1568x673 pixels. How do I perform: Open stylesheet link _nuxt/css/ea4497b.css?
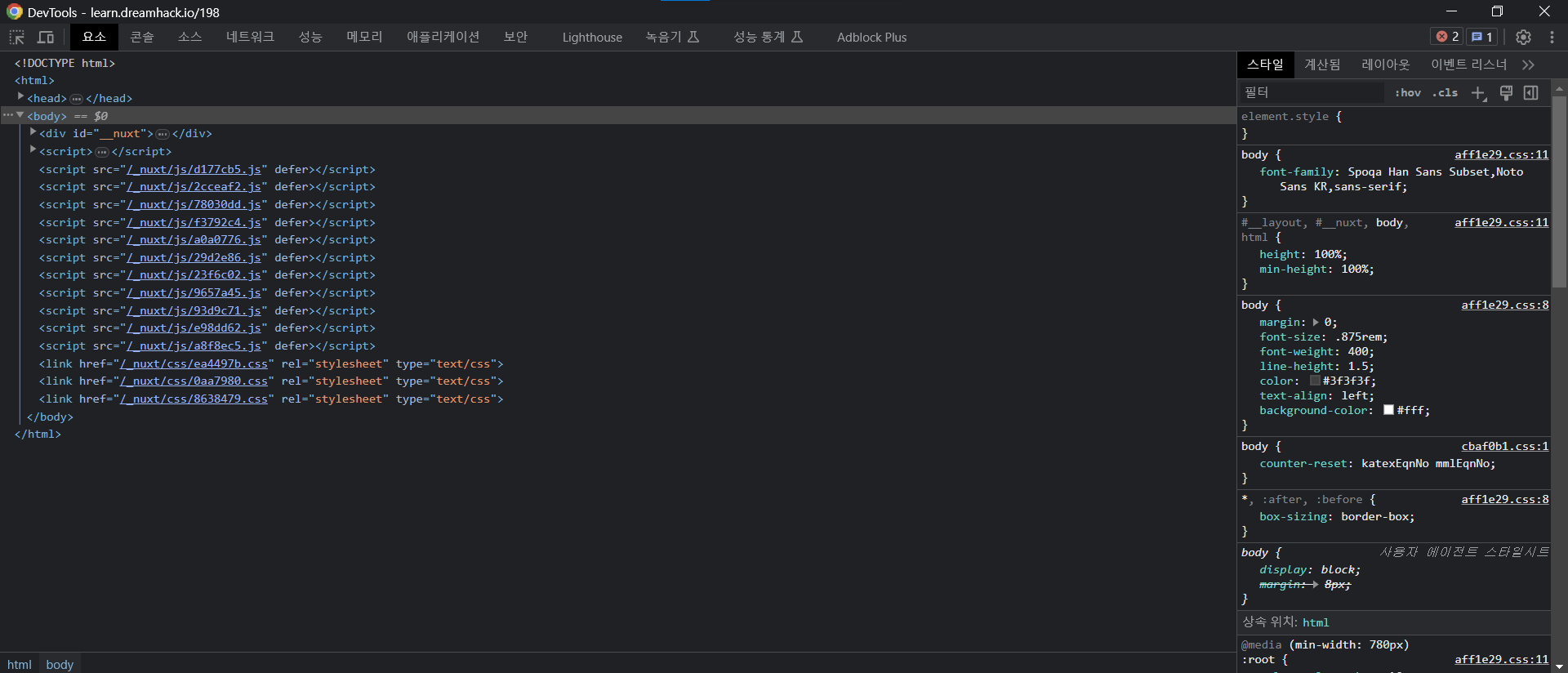(194, 364)
